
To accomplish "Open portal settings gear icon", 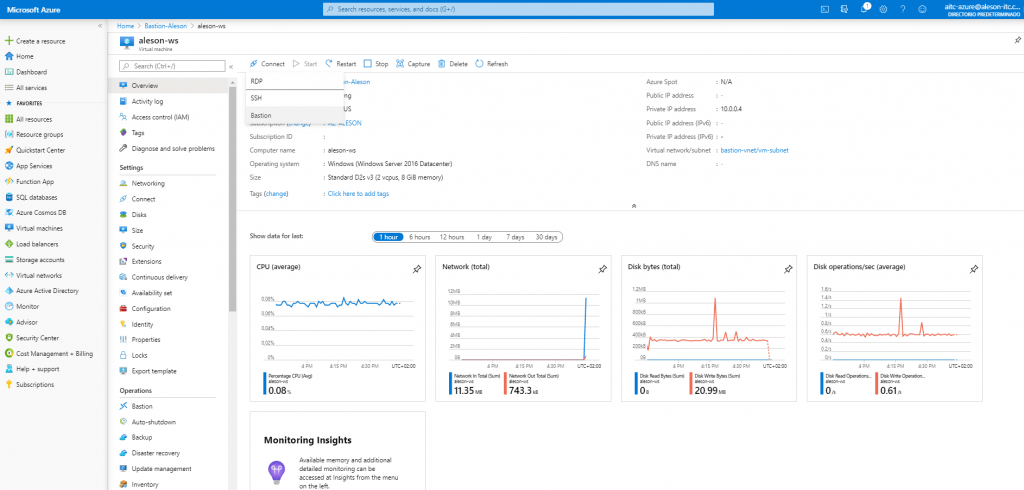I will tap(883, 9).
